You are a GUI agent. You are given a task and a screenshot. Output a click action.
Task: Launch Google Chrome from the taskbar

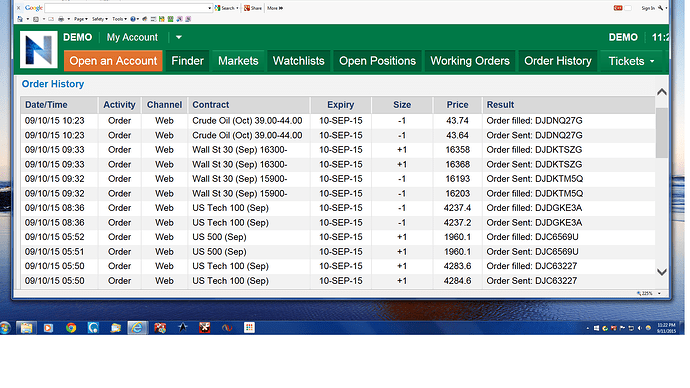[71, 328]
